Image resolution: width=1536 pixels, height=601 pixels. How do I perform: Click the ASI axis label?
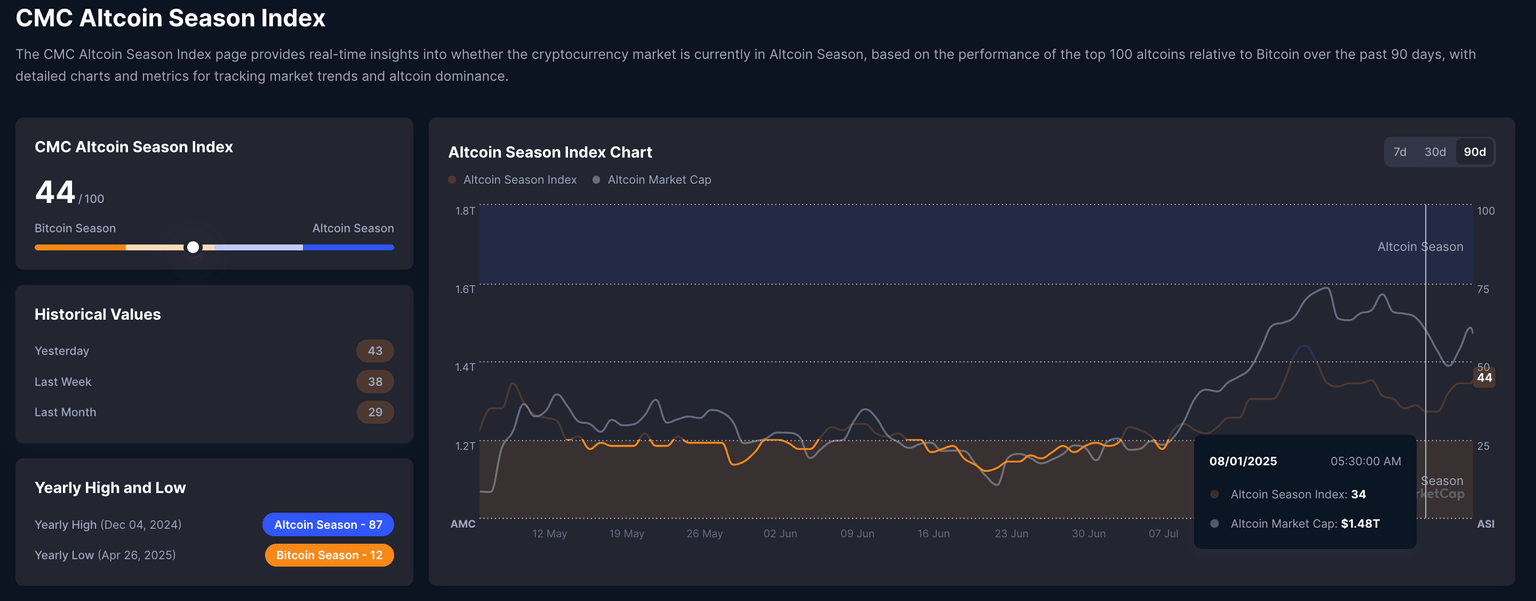tap(1486, 524)
